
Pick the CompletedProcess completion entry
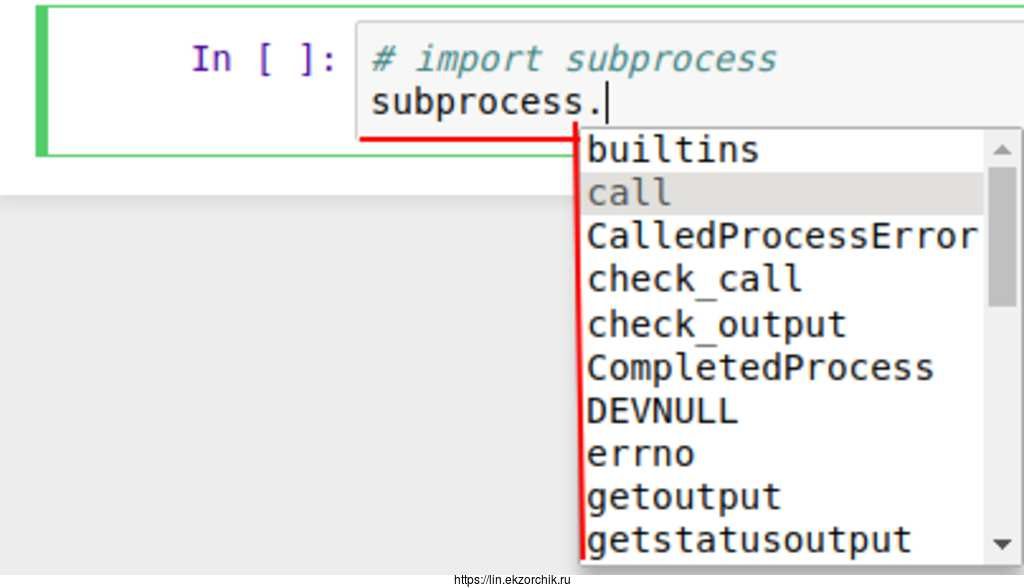click(759, 367)
